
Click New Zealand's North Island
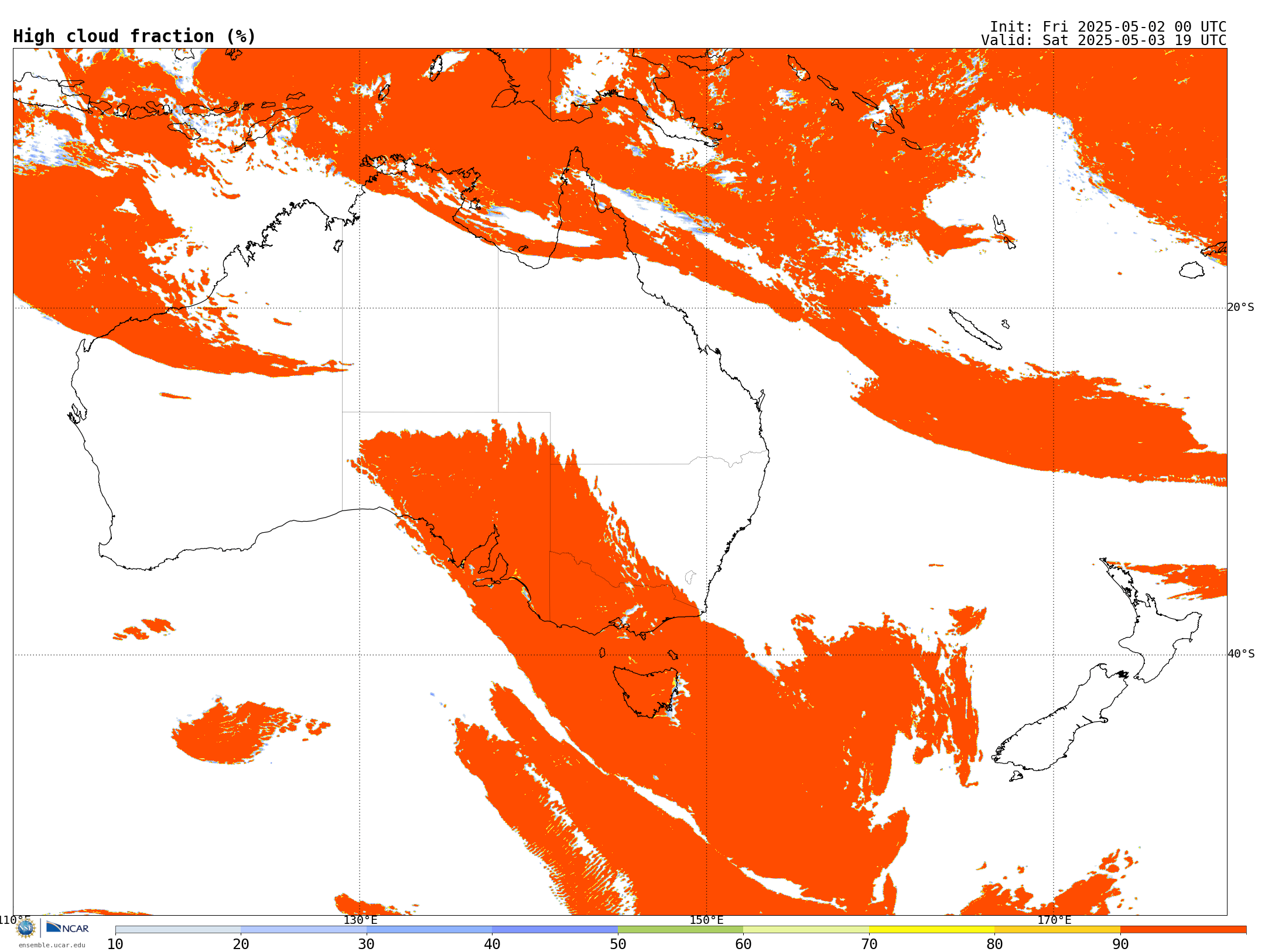pos(1151,621)
